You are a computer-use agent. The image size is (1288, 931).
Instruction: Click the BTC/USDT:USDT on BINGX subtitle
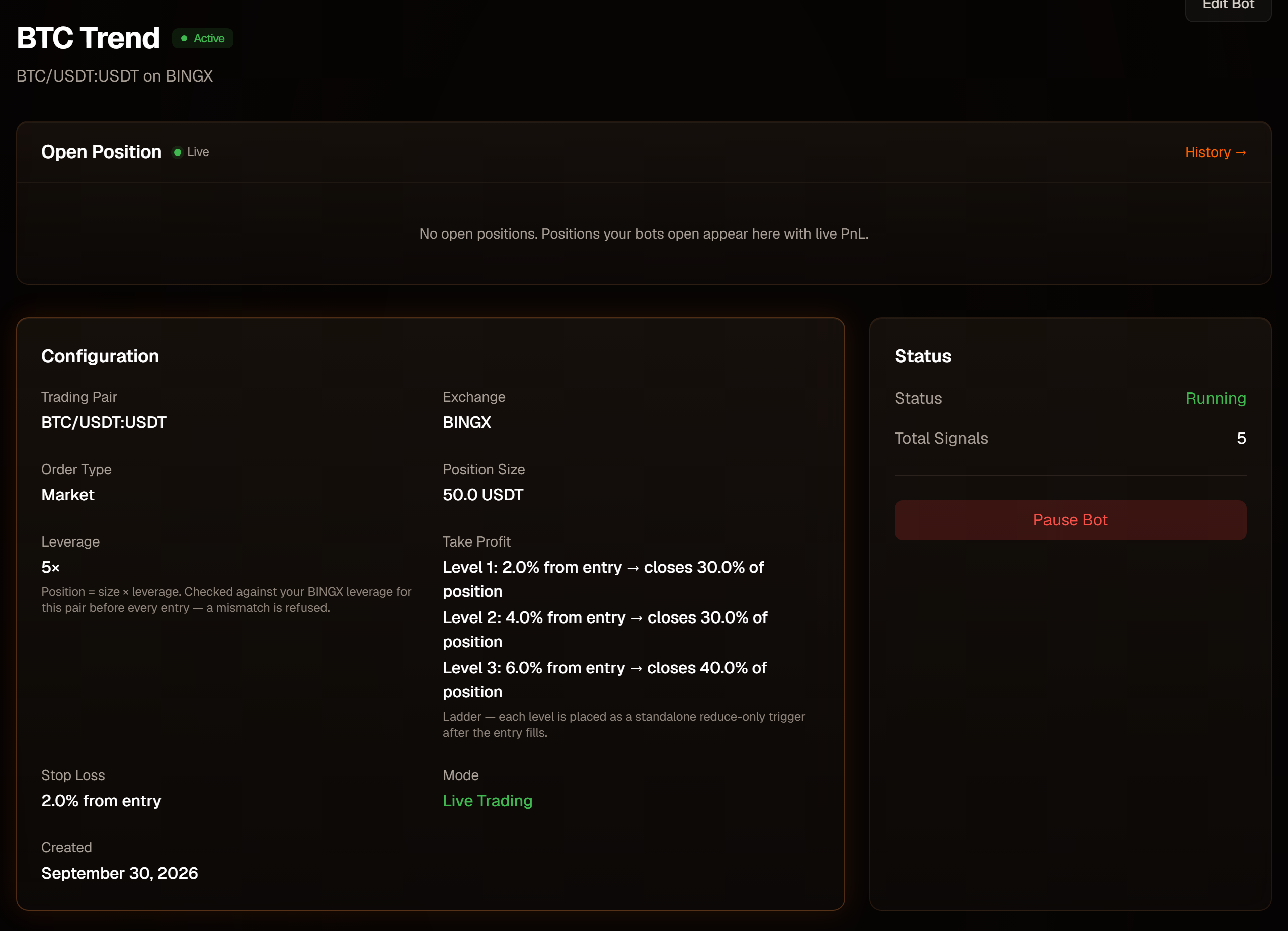115,76
